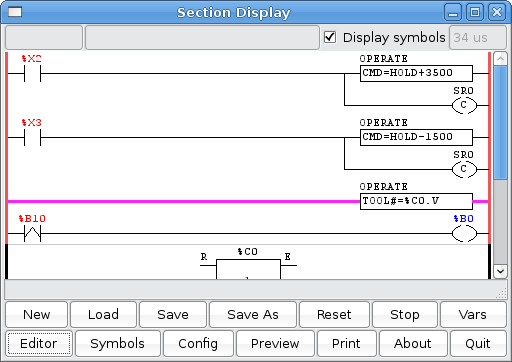
Task: Select the first SR0 call coil
Action: click(464, 105)
